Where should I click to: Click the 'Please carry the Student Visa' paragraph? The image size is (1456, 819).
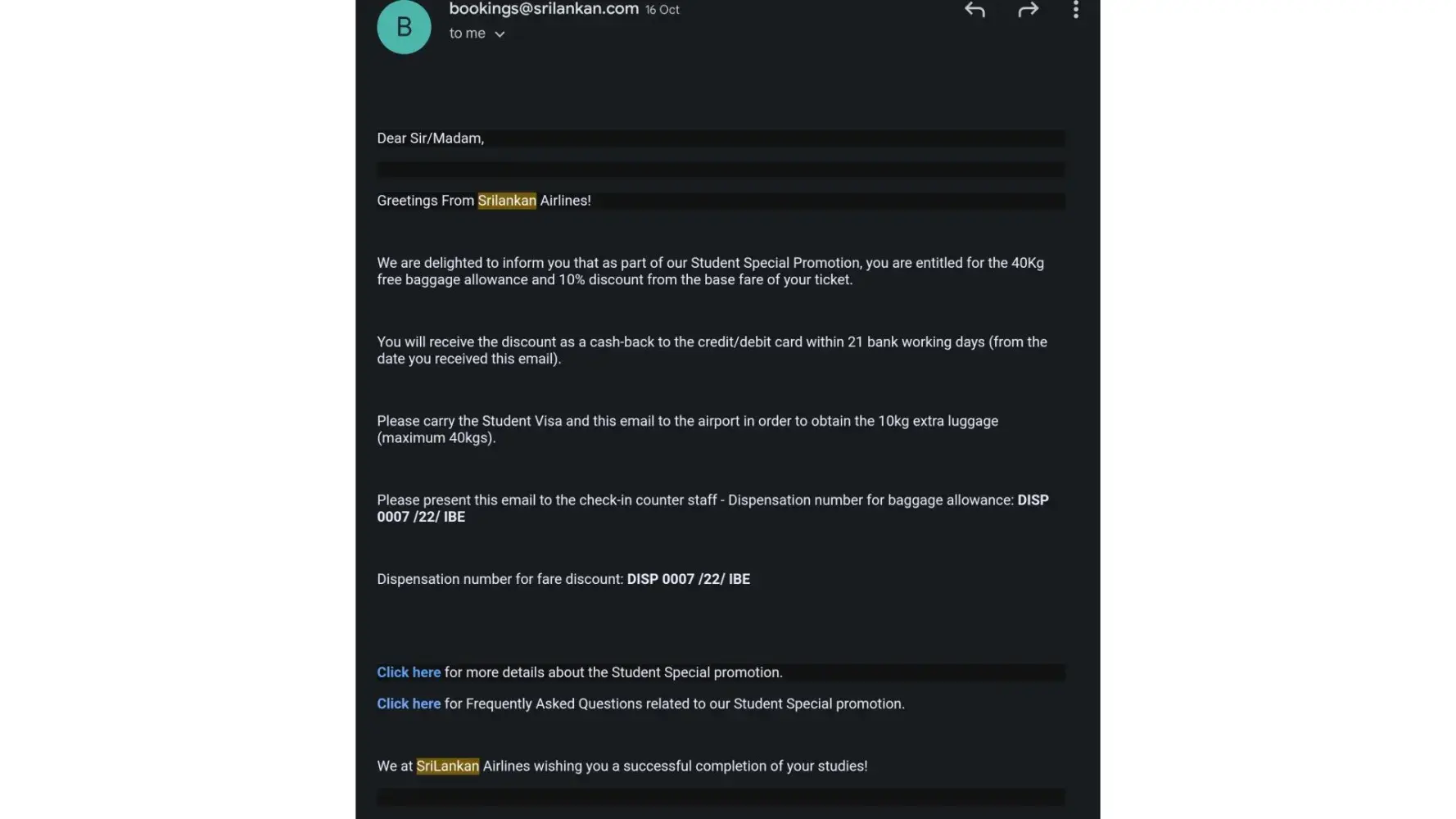click(x=686, y=428)
